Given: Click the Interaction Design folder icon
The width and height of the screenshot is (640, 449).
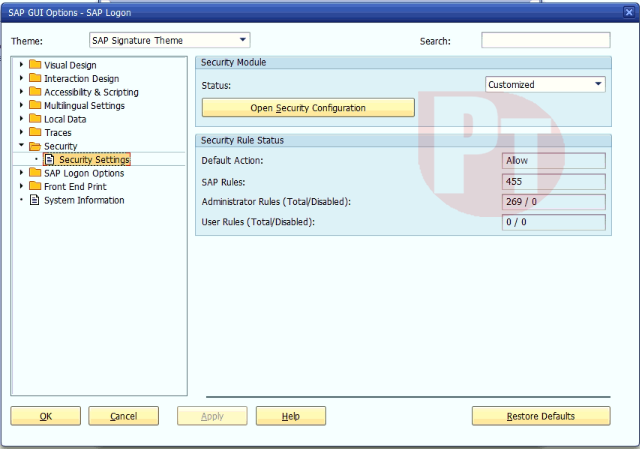Looking at the screenshot, I should pos(35,78).
